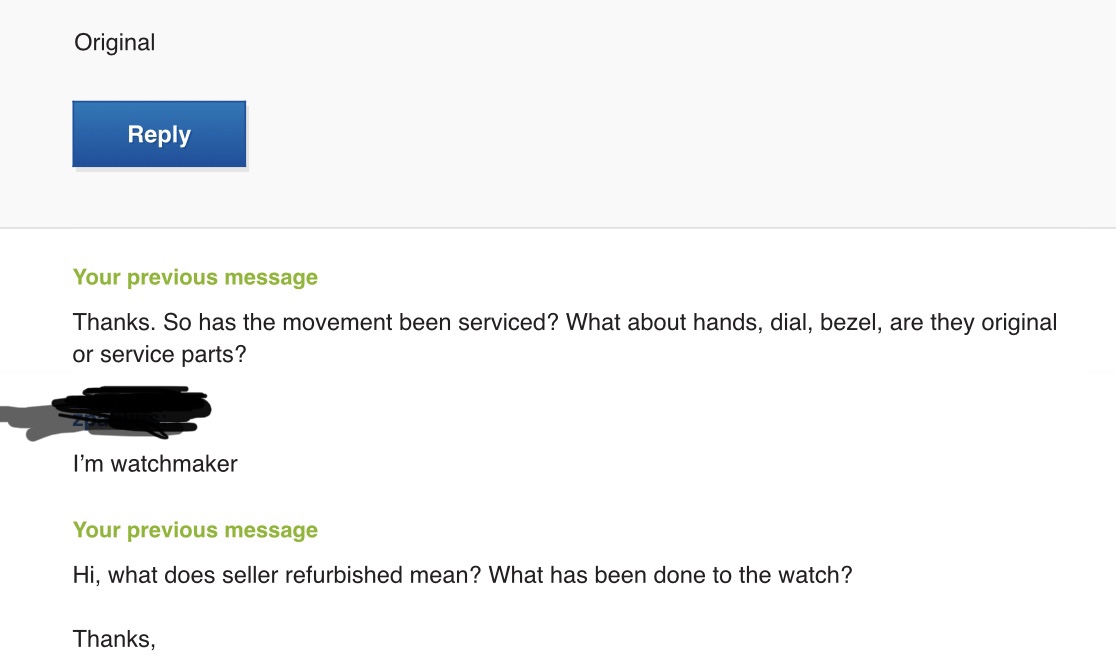Click the word "bezel" in the message
This screenshot has width=1116, height=659.
[x=849, y=323]
